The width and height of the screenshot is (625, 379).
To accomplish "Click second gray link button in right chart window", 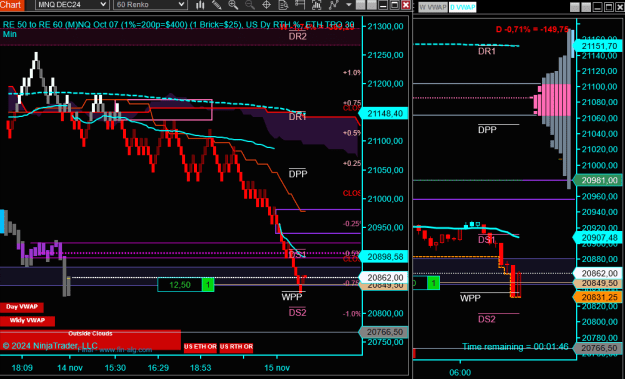I will tap(586, 7).
